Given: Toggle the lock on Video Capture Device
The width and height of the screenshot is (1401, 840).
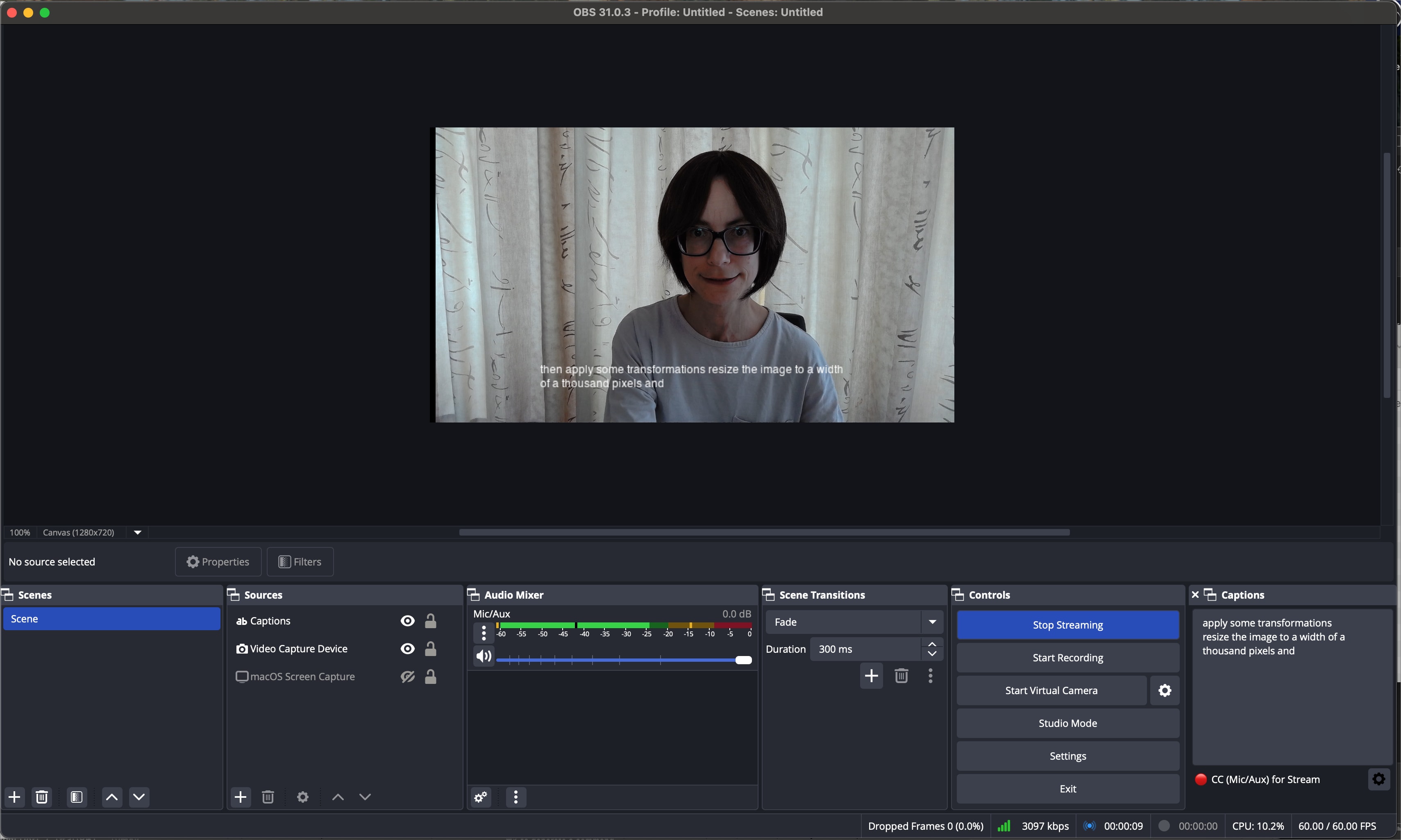Looking at the screenshot, I should coord(431,649).
